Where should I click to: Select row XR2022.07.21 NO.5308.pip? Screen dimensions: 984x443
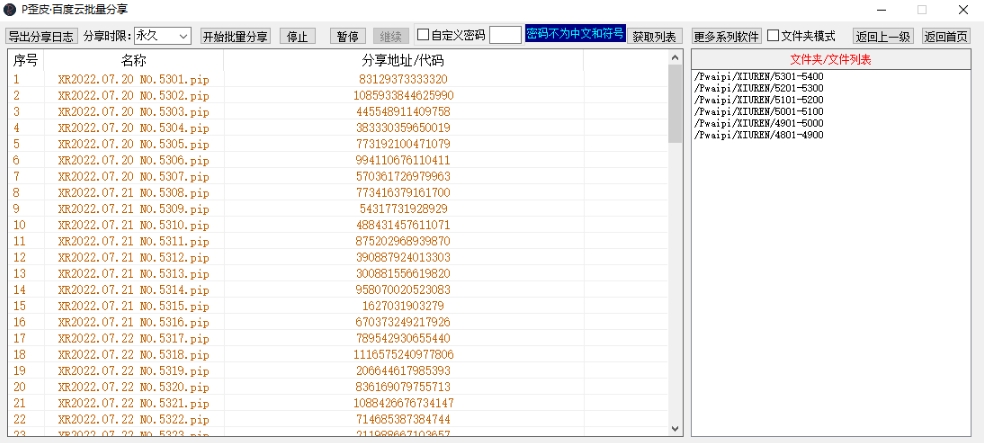[338, 193]
